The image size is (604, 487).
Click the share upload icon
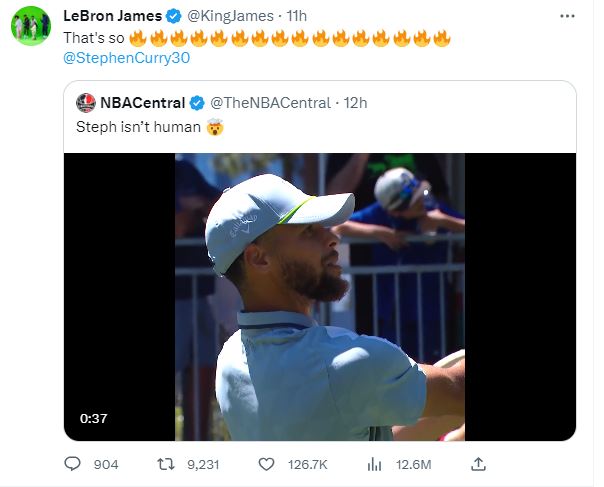(x=478, y=464)
